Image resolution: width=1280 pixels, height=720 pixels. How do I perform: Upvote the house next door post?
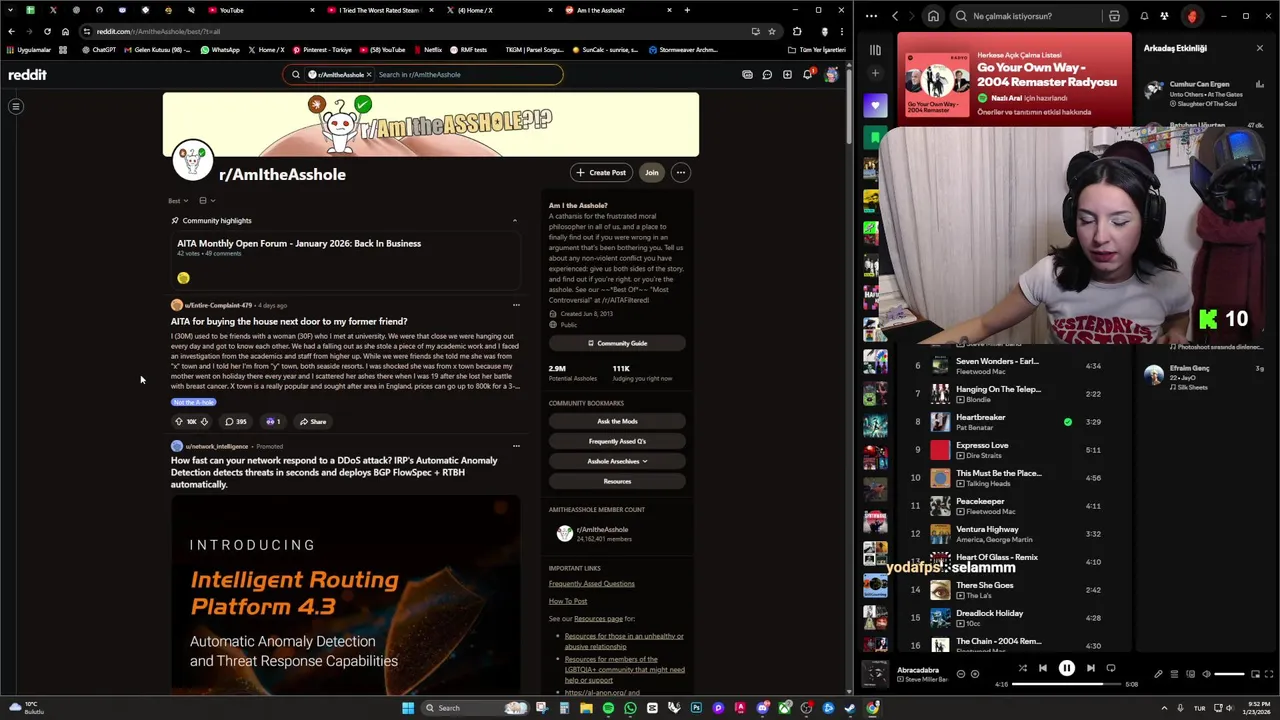point(179,422)
